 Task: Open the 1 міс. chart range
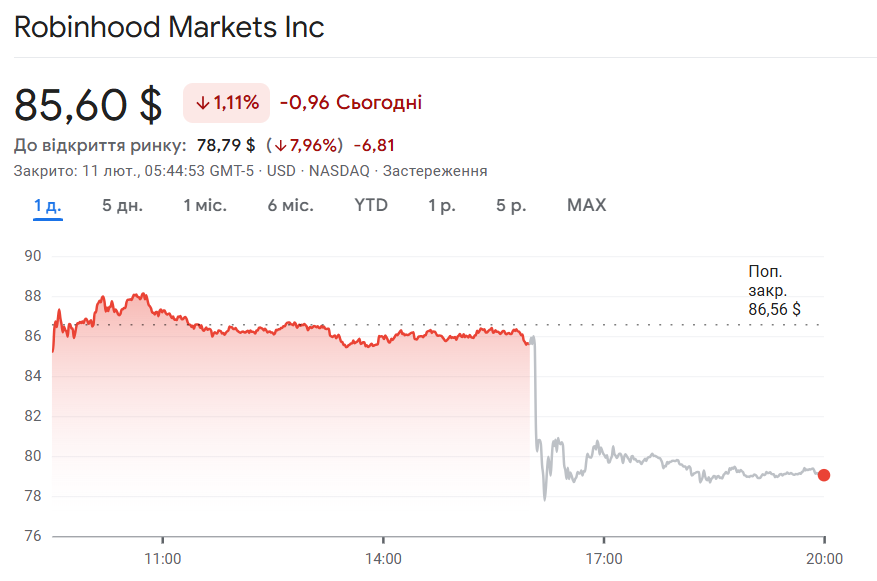tap(204, 206)
